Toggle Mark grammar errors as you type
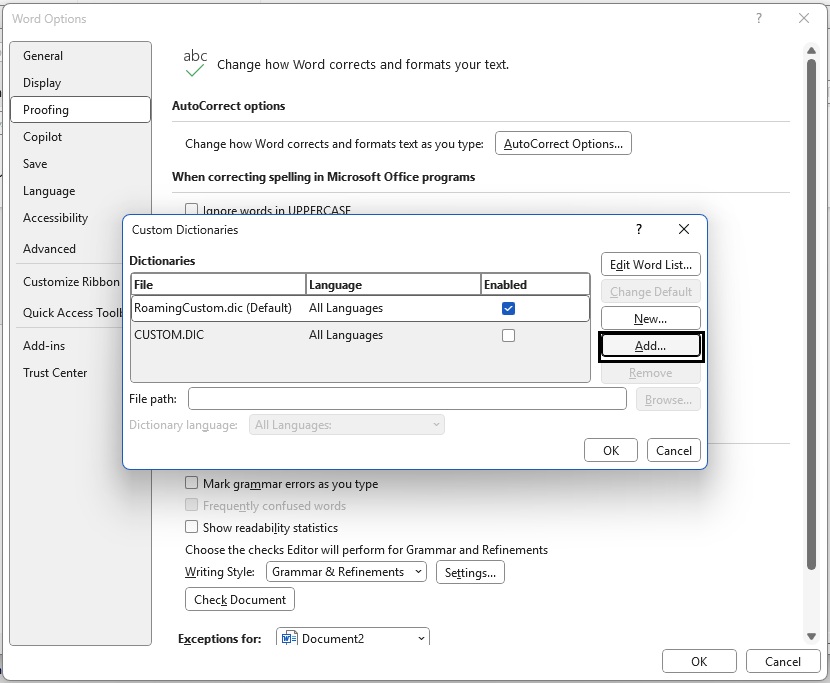Screen dimensions: 830x683 click(x=192, y=483)
